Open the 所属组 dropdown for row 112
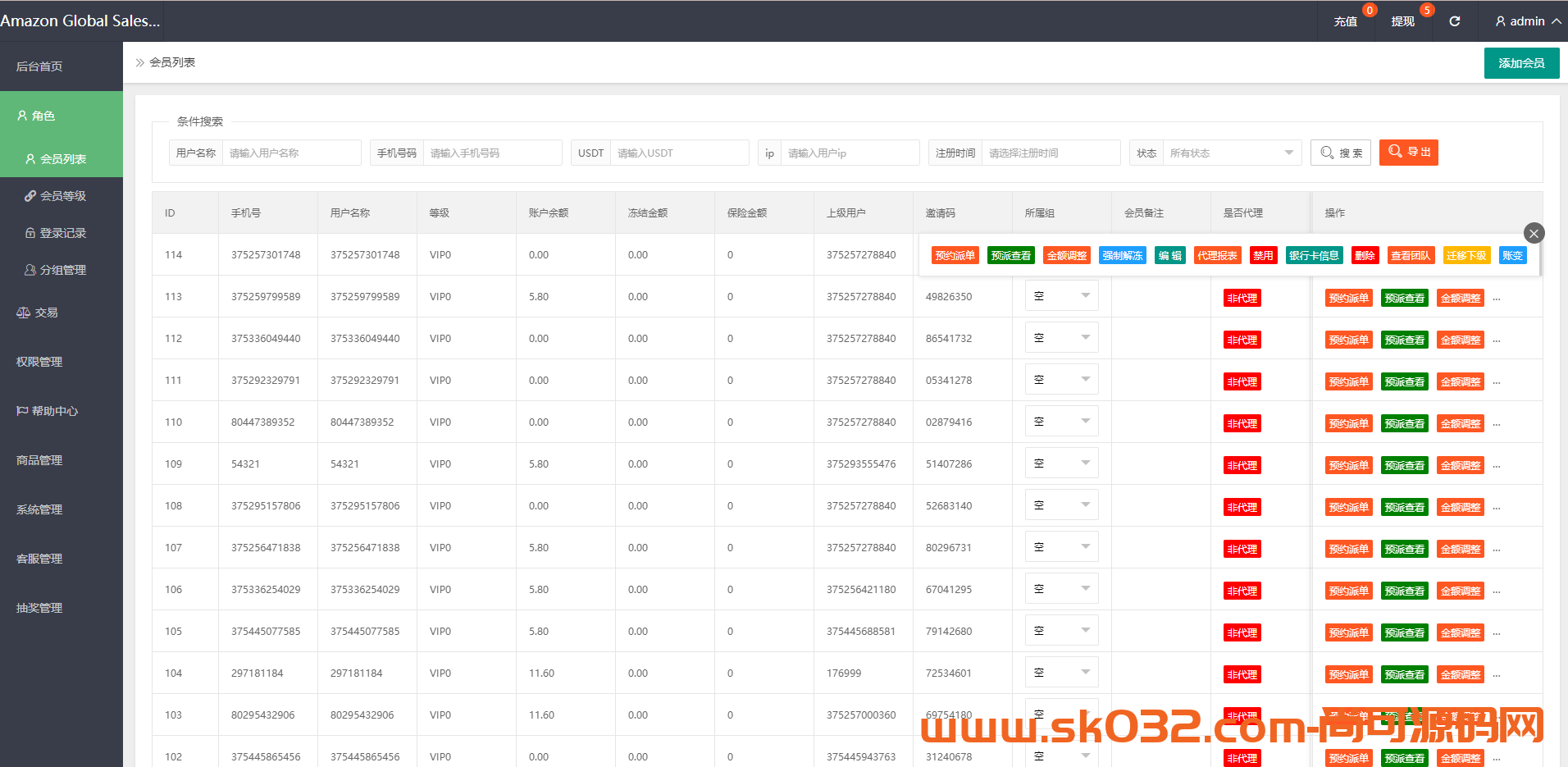Image resolution: width=1568 pixels, height=767 pixels. click(x=1062, y=338)
